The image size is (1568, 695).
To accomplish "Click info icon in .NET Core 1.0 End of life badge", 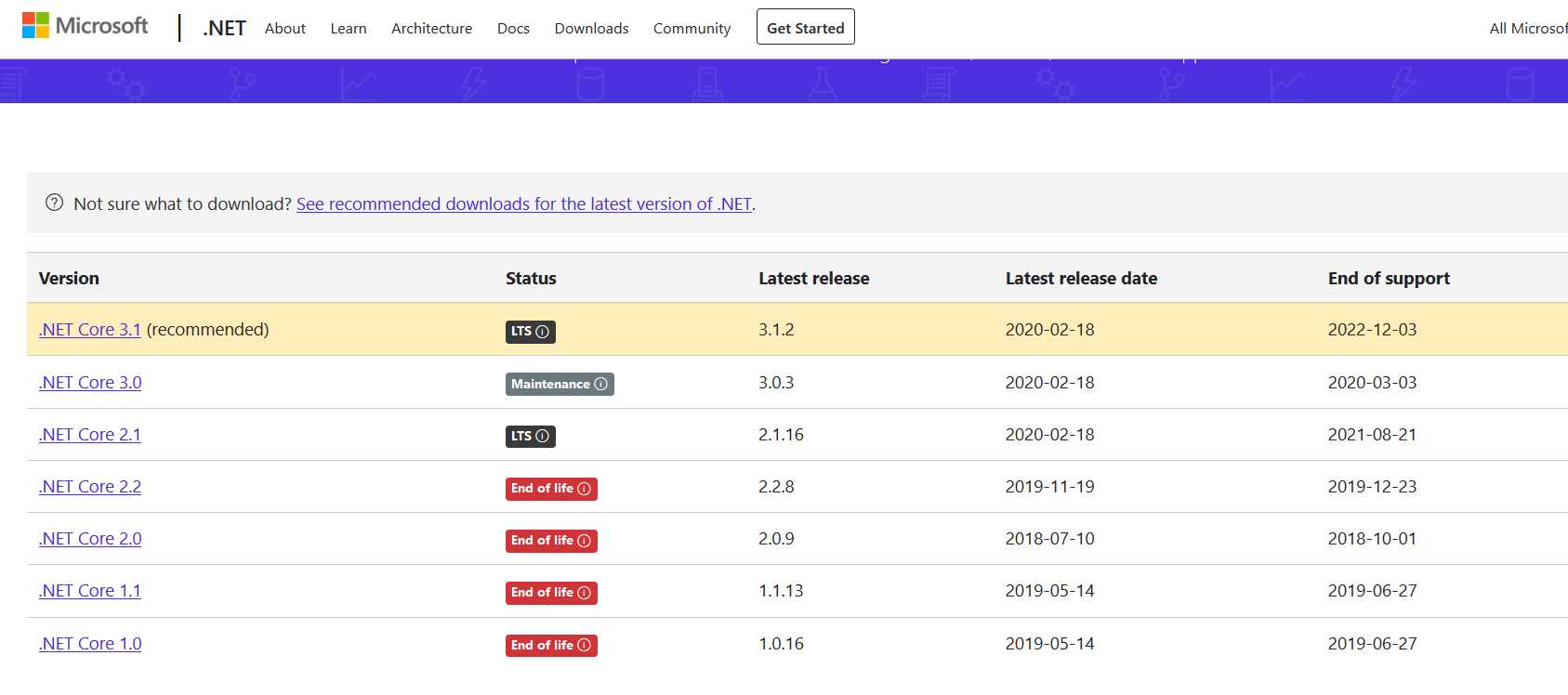I will [x=584, y=645].
